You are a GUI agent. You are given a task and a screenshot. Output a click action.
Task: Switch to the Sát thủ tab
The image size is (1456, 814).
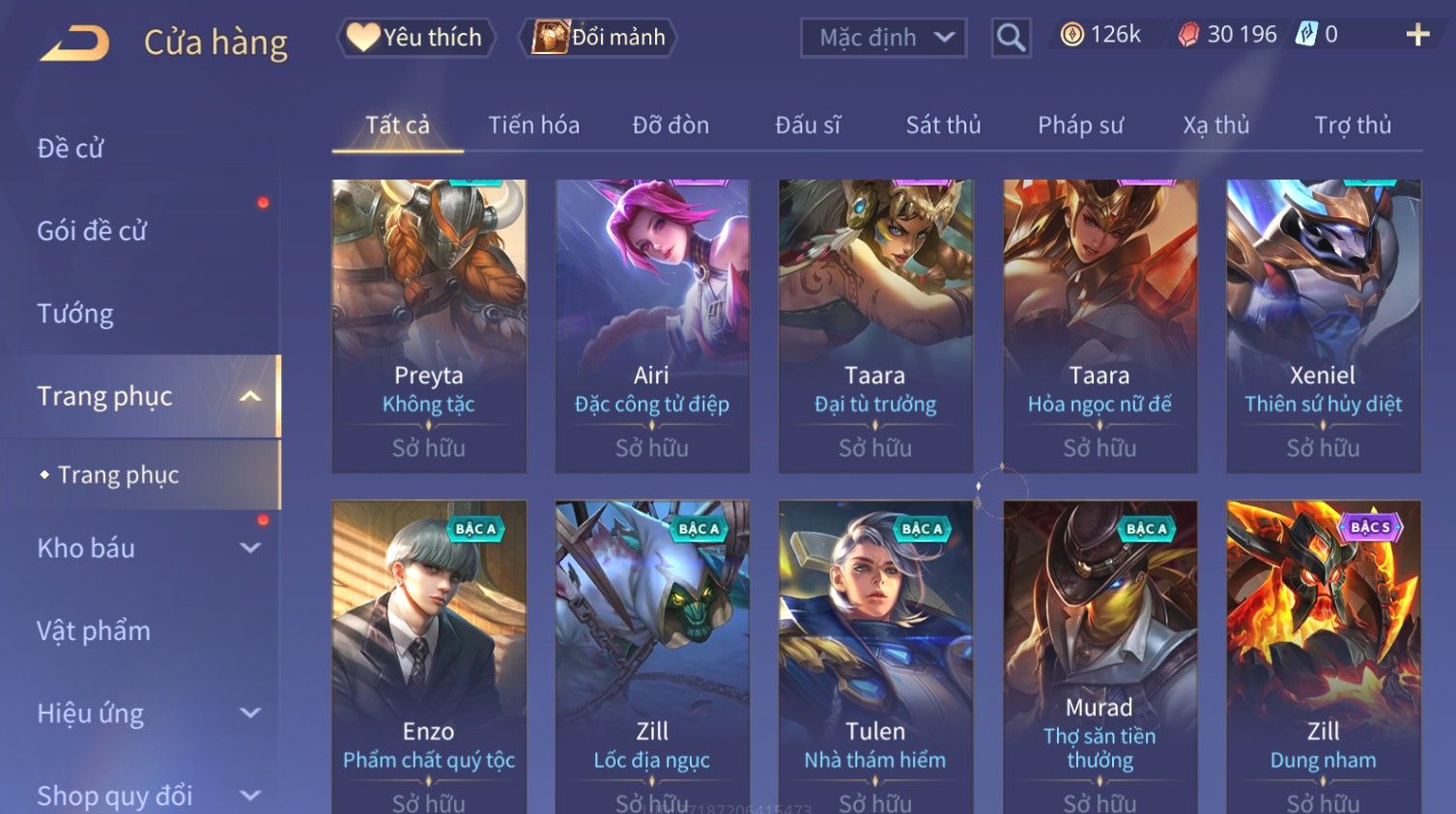pyautogui.click(x=943, y=125)
